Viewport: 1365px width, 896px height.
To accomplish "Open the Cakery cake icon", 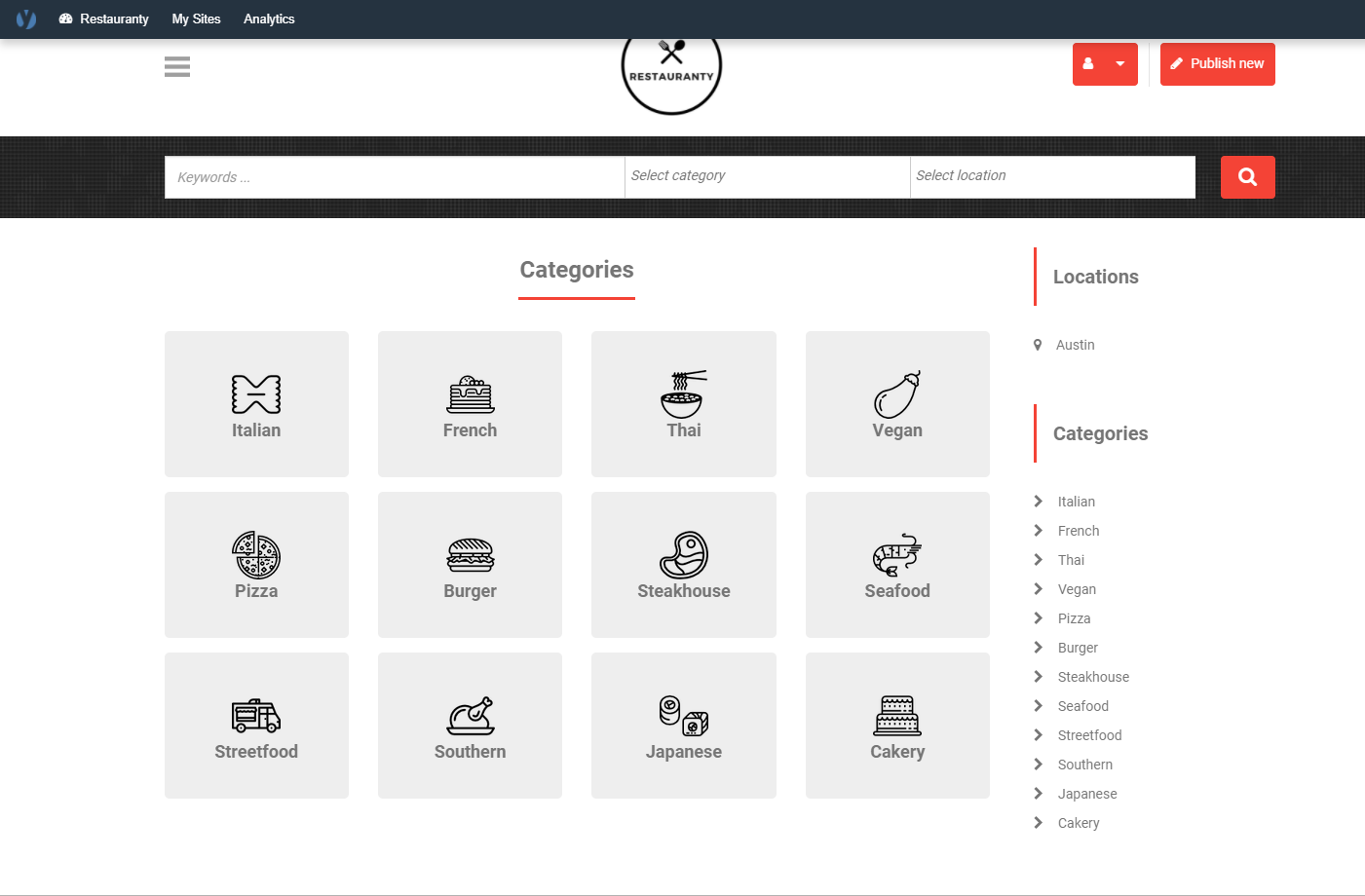I will coord(897,716).
